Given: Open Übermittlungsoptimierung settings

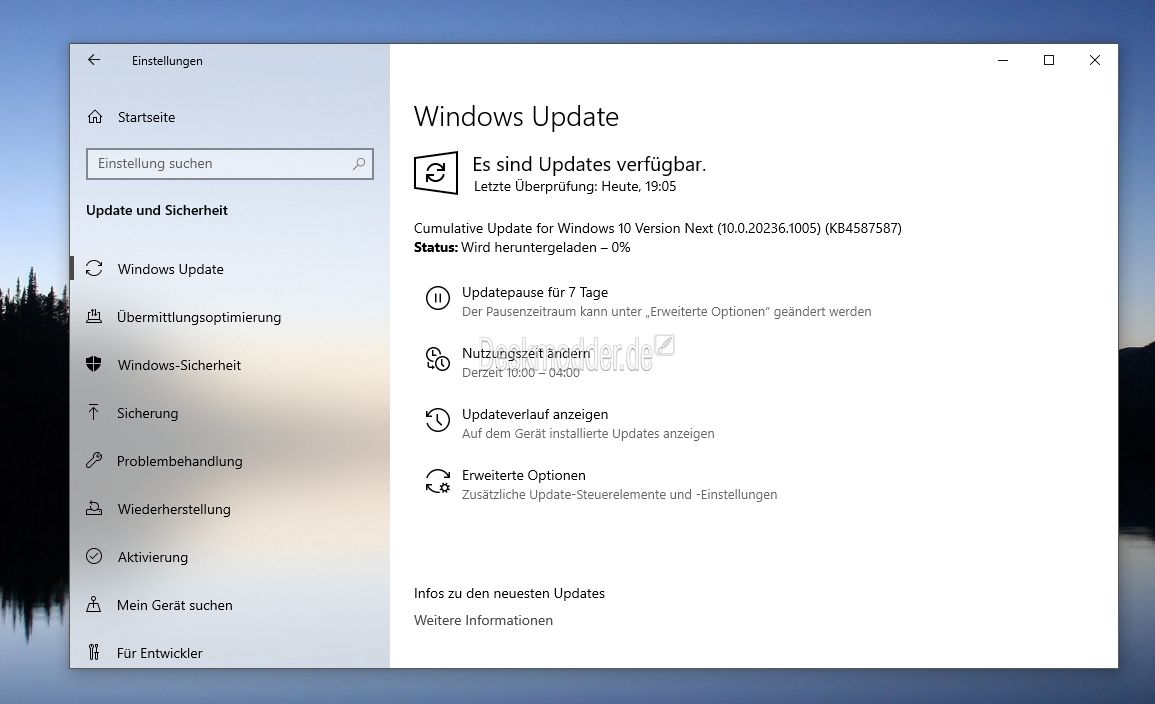Looking at the screenshot, I should (199, 317).
